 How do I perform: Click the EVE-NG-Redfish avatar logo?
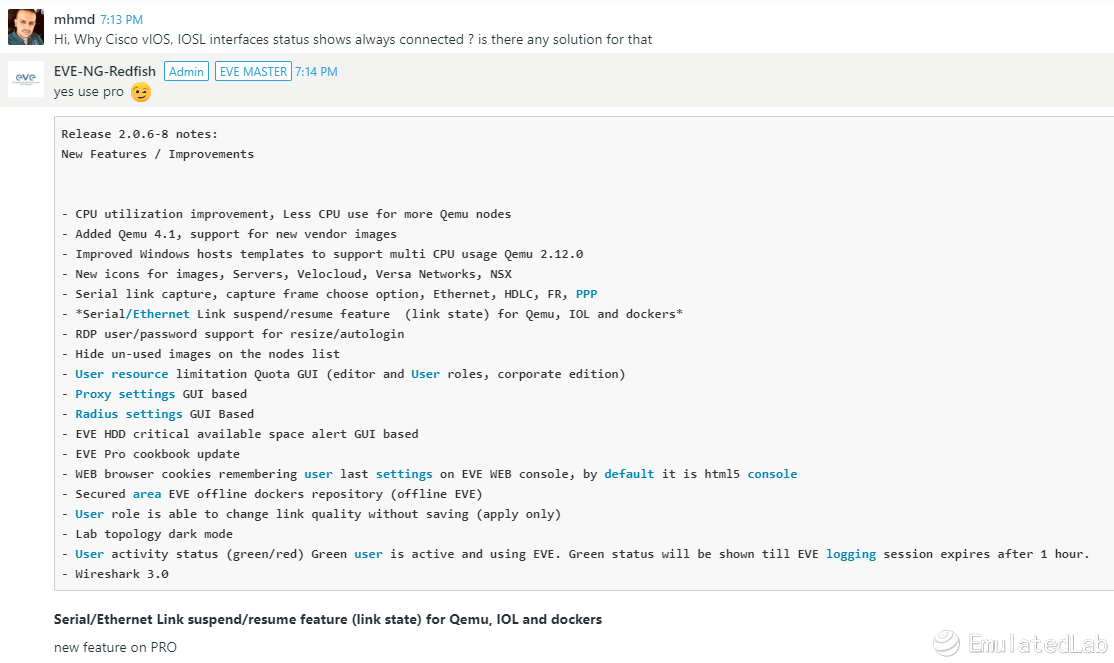(26, 79)
